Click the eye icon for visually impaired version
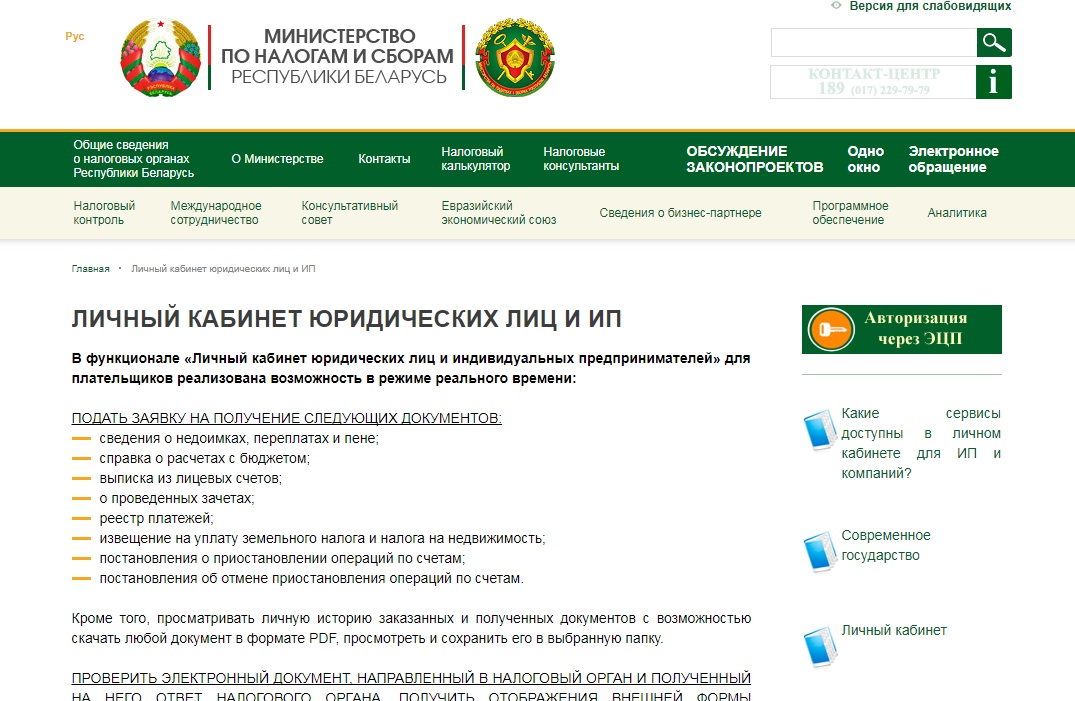 point(836,6)
